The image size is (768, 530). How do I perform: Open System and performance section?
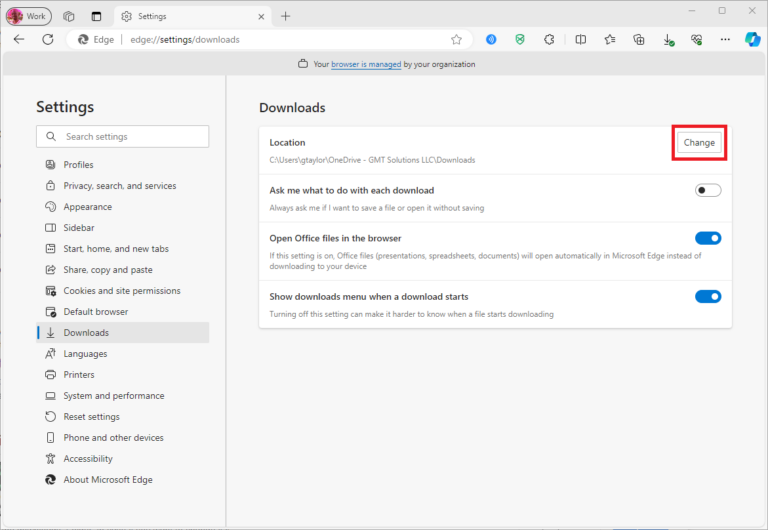coord(122,396)
